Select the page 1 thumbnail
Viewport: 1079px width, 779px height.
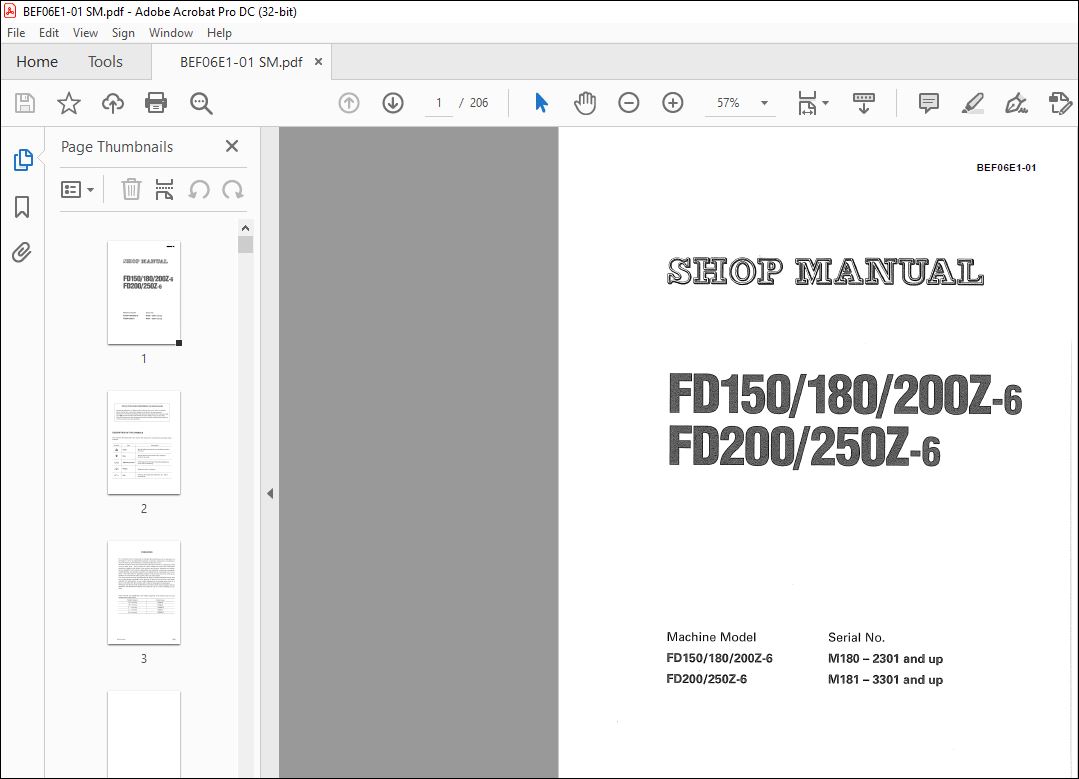[x=144, y=292]
